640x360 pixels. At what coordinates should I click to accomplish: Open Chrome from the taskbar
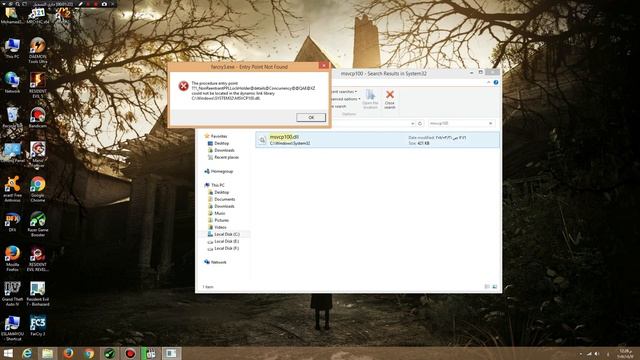click(89, 353)
